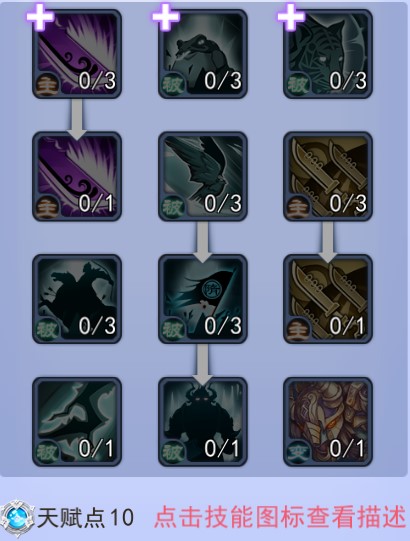
Task: Select the tiger face passive skill
Action: tap(328, 54)
